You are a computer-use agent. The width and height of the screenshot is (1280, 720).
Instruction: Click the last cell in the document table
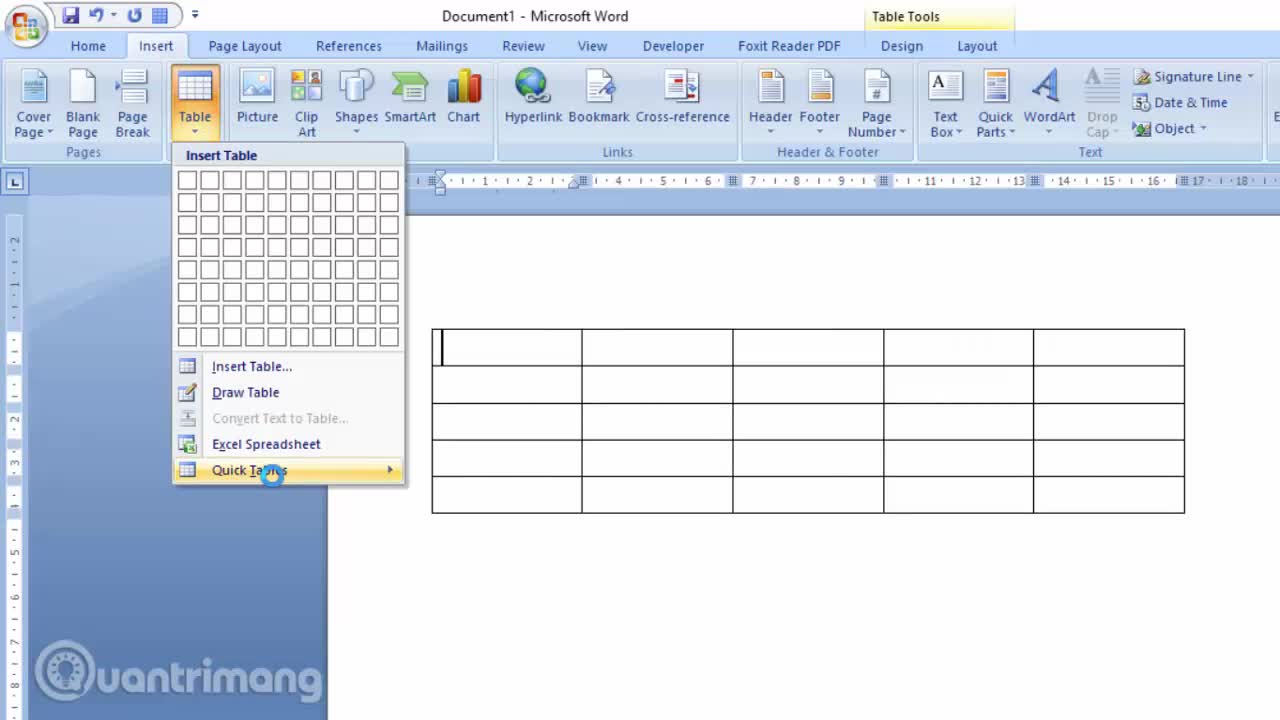tap(1109, 495)
